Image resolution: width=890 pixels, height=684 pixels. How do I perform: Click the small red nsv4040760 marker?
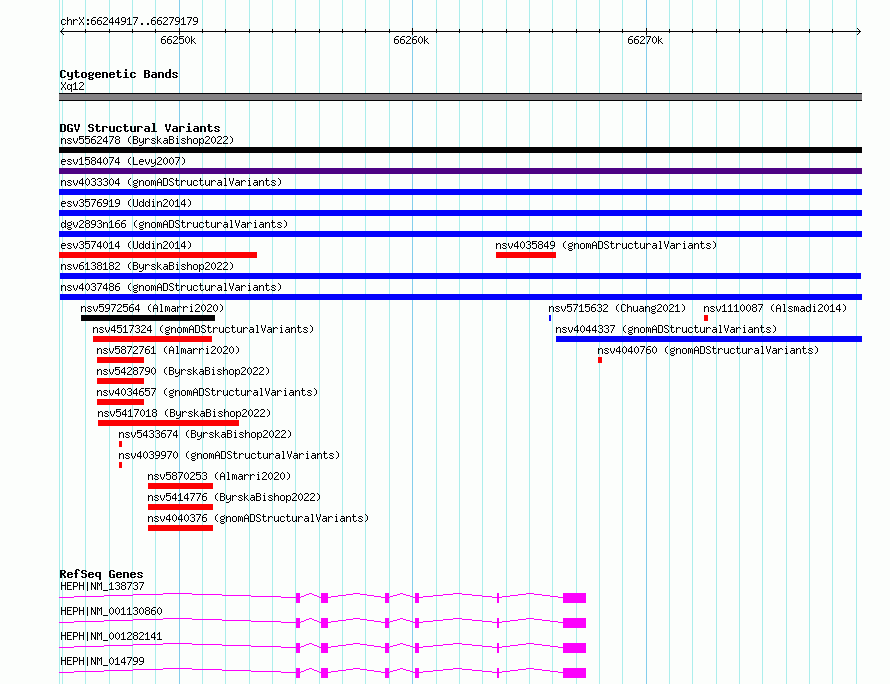point(599,360)
